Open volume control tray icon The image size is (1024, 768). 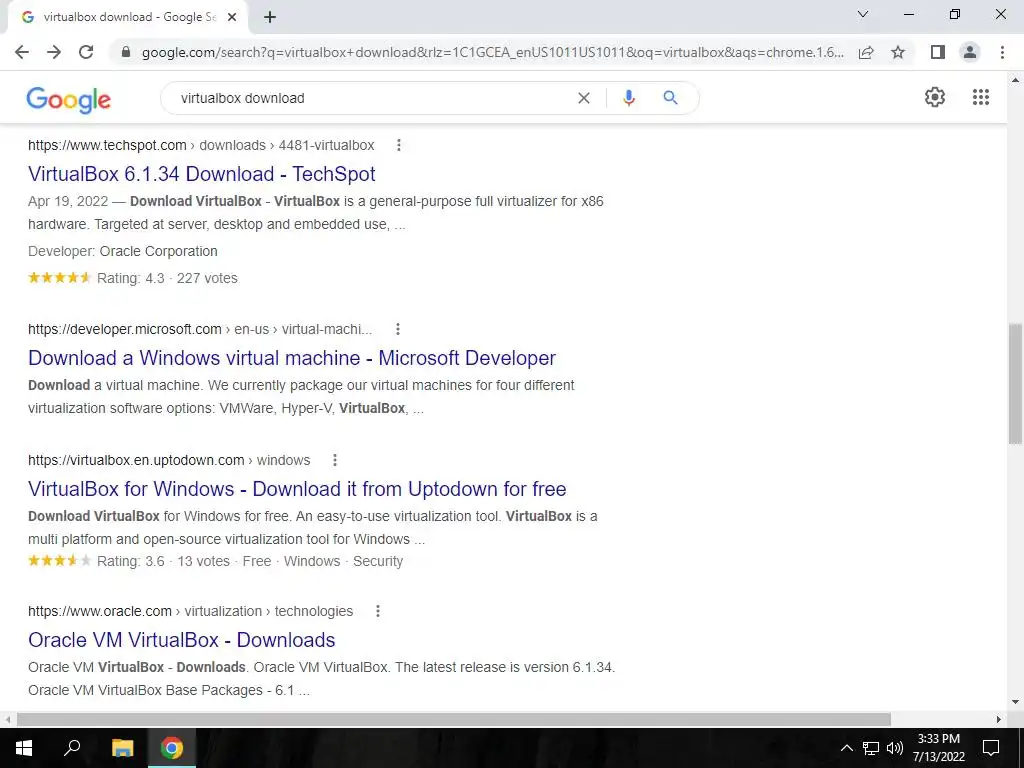coord(895,748)
